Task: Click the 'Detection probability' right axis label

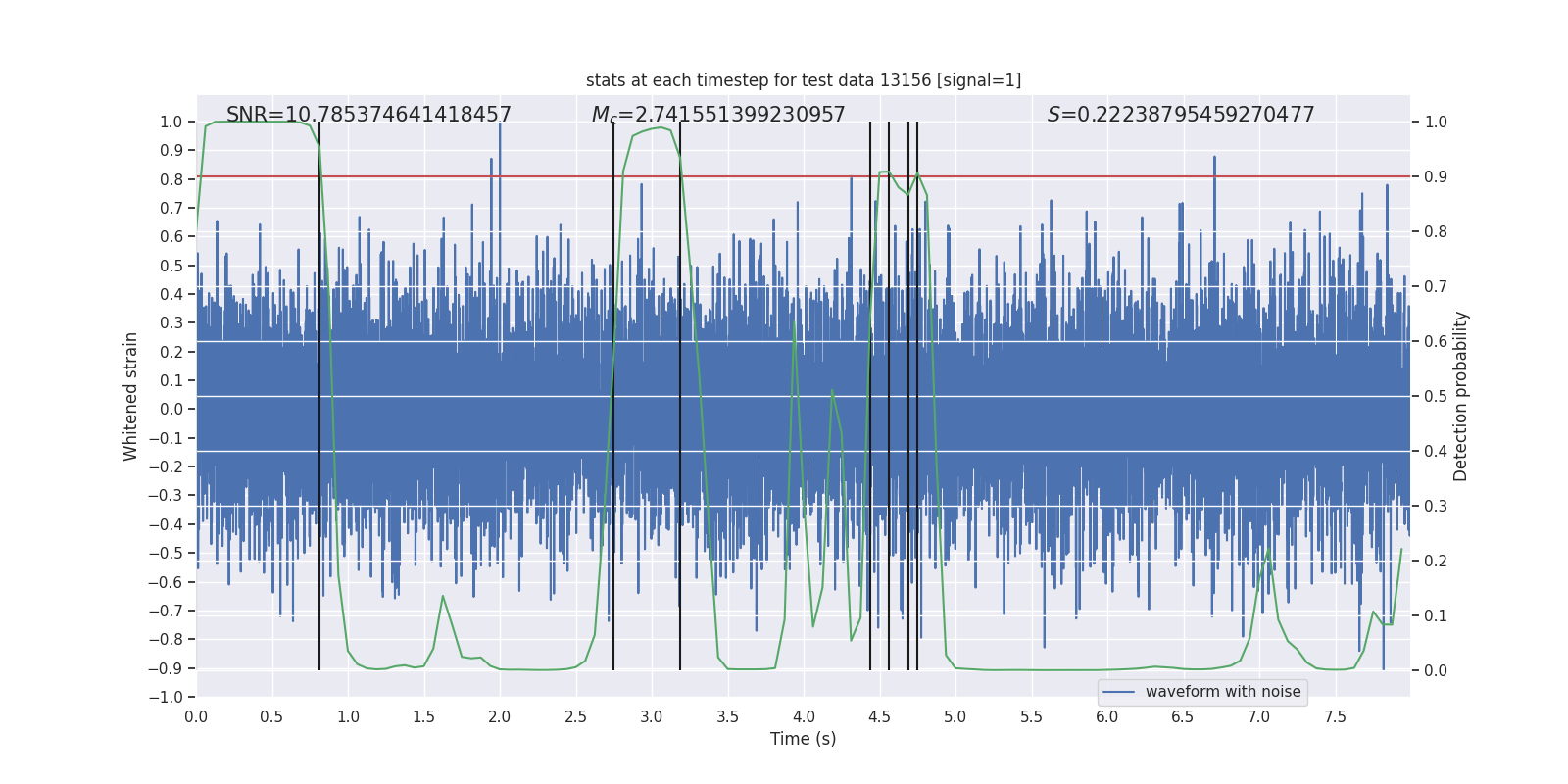Action: pos(1461,396)
